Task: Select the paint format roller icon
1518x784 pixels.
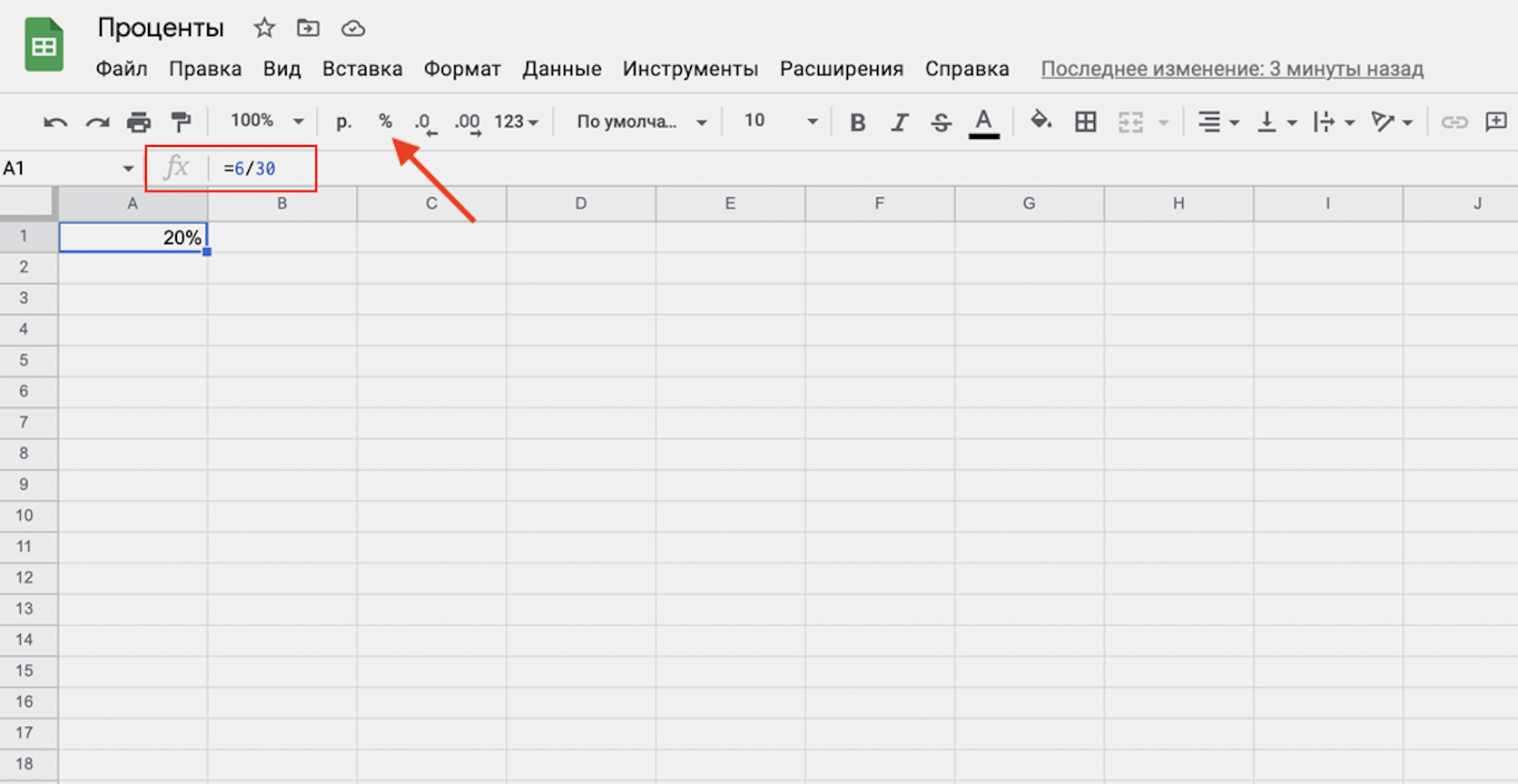Action: click(182, 122)
